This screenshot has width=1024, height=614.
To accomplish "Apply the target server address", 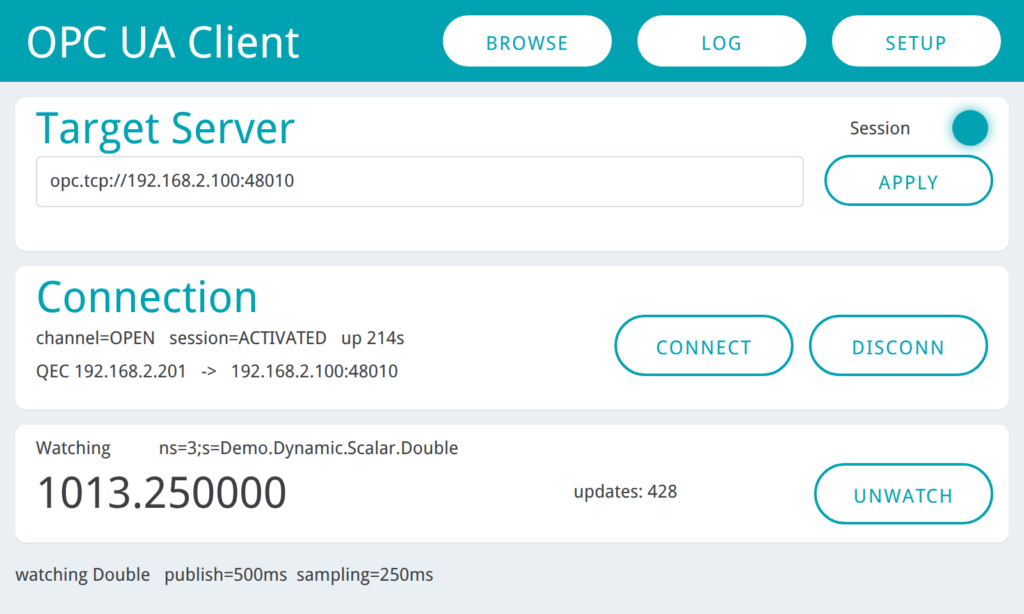I will tap(908, 181).
